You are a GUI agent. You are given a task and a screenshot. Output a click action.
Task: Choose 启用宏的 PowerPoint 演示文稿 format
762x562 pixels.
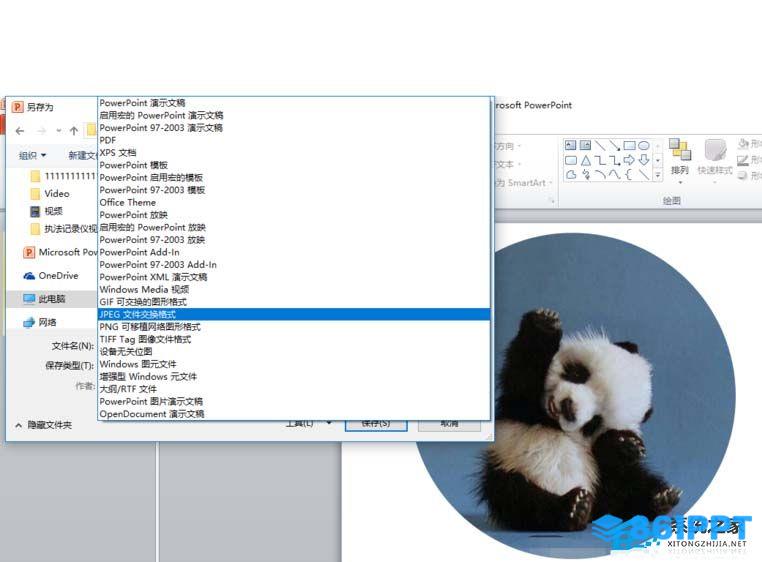294,115
